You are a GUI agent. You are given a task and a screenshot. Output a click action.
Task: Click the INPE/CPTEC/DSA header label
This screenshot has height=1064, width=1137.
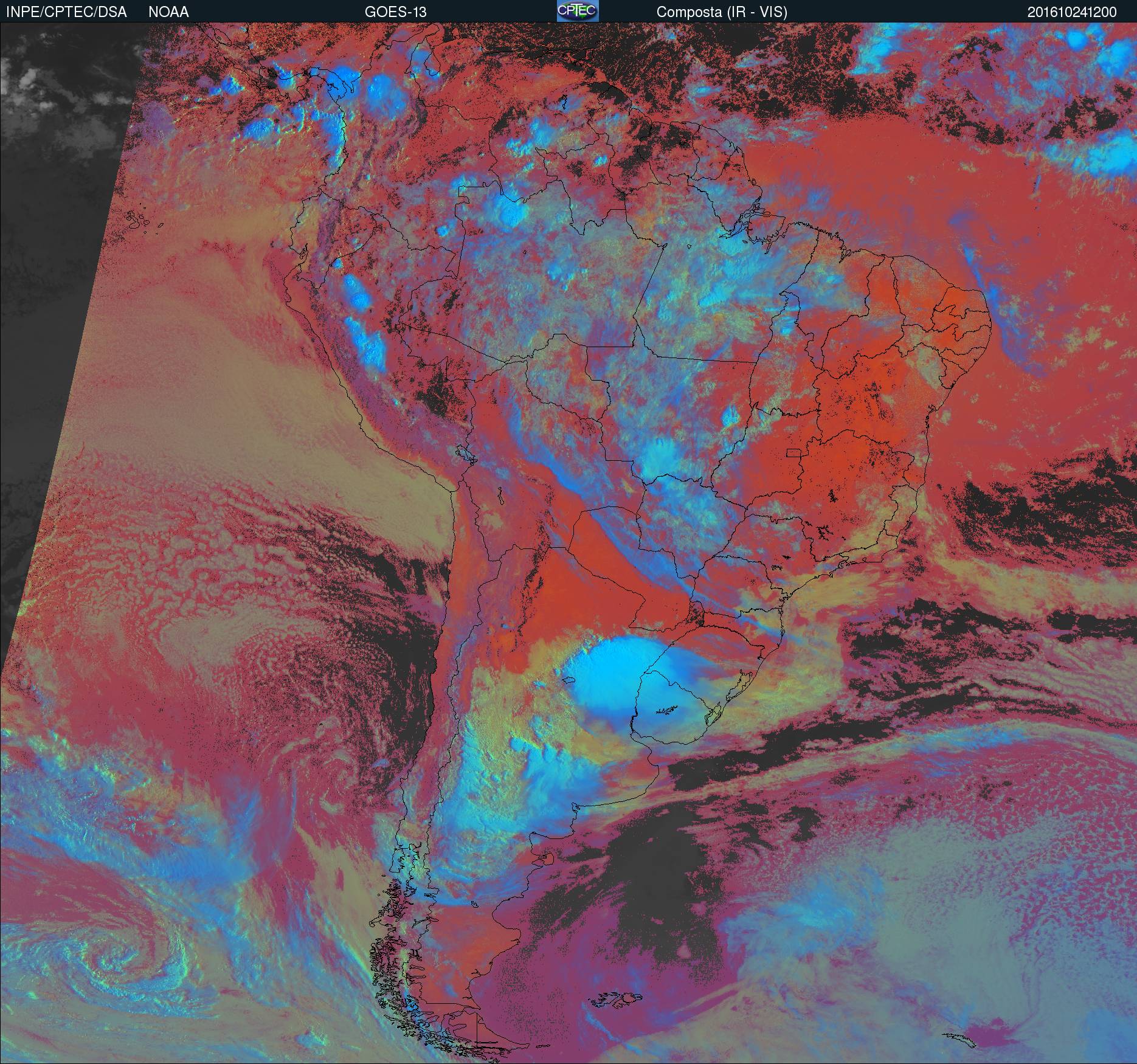pos(66,12)
